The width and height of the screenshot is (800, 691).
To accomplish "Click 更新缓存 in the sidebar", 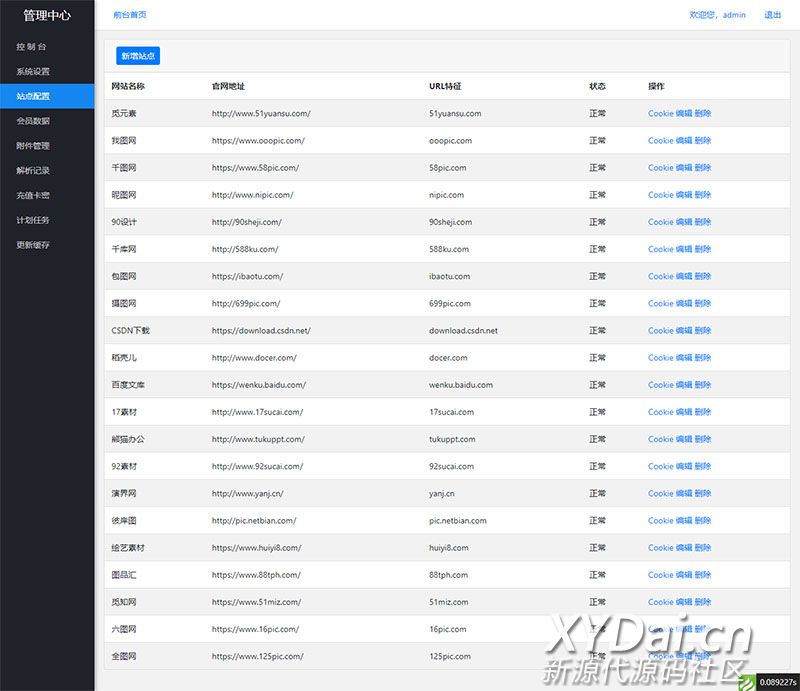I will 33,245.
